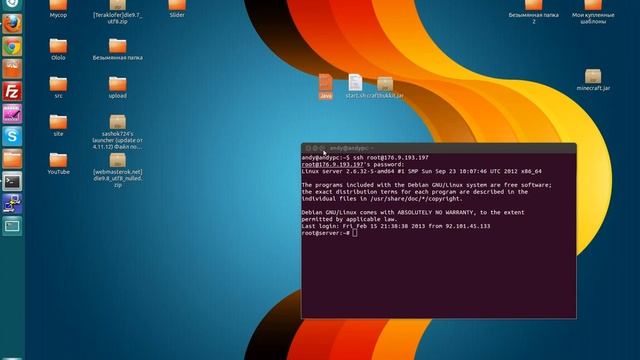Screen dimensions: 640x360
Task: Select the Безымянная папка 2 folder
Action: click(534, 12)
